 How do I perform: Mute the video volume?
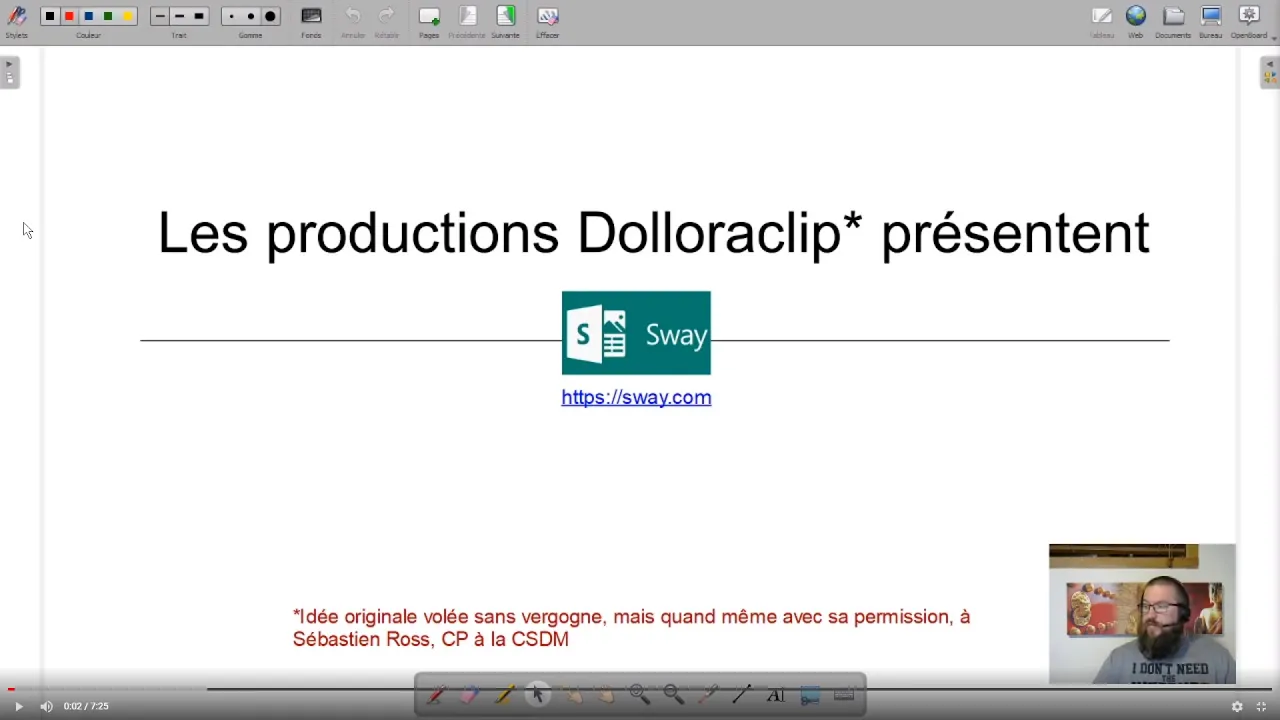click(x=46, y=706)
